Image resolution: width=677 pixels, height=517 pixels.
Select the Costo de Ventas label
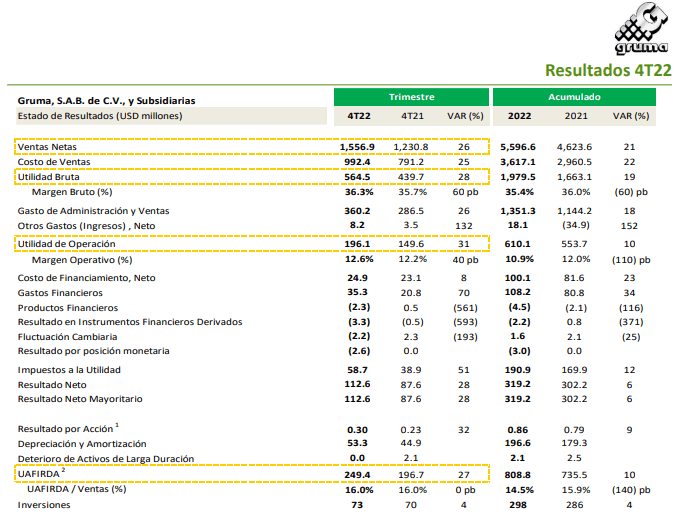[x=54, y=162]
